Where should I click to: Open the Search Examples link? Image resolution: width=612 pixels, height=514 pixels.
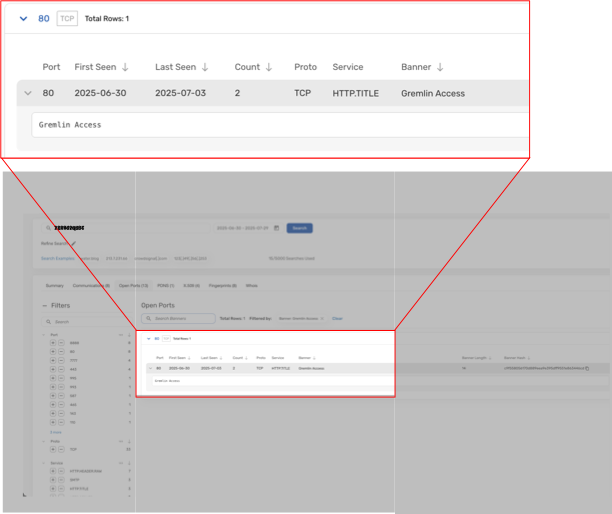pyautogui.click(x=57, y=258)
